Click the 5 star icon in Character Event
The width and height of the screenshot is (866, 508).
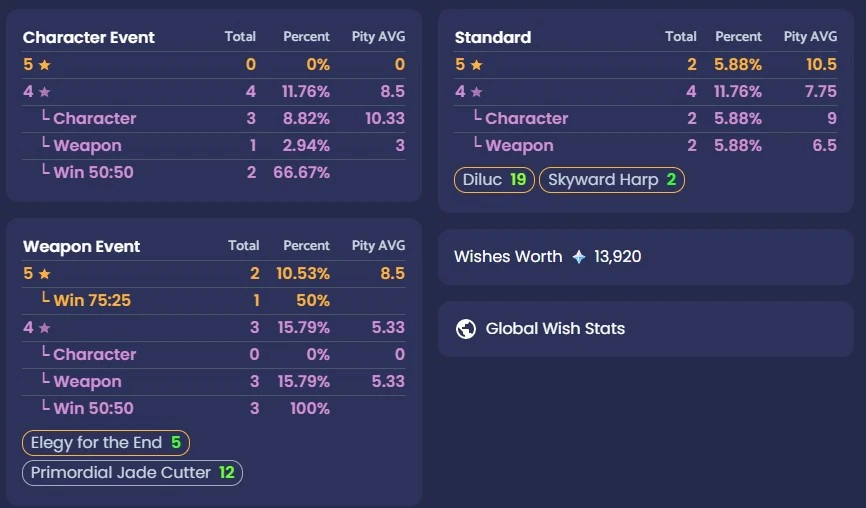point(45,65)
